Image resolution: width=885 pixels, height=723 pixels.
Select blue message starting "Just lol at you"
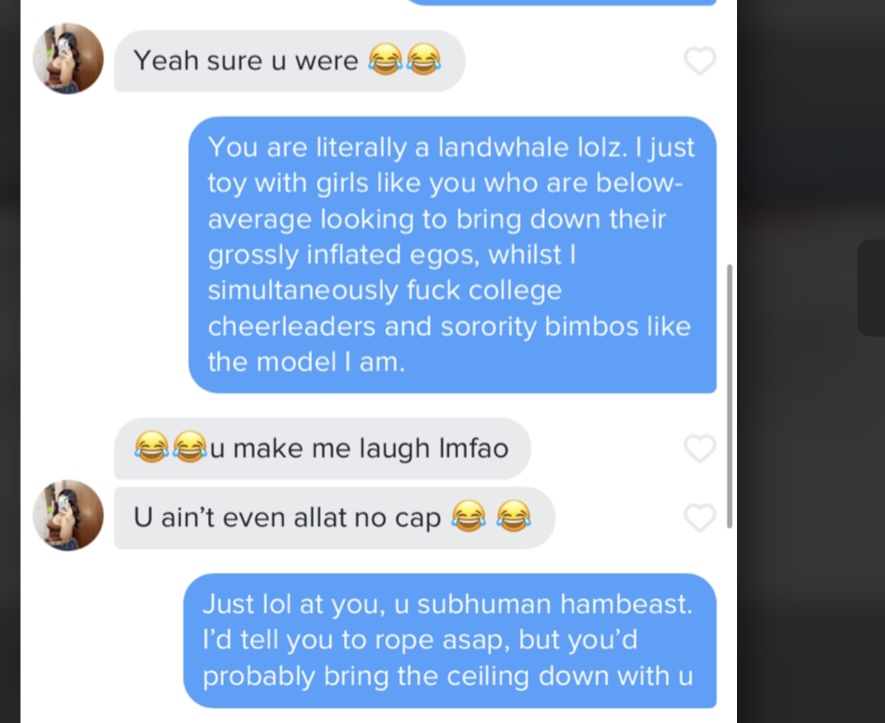(450, 641)
